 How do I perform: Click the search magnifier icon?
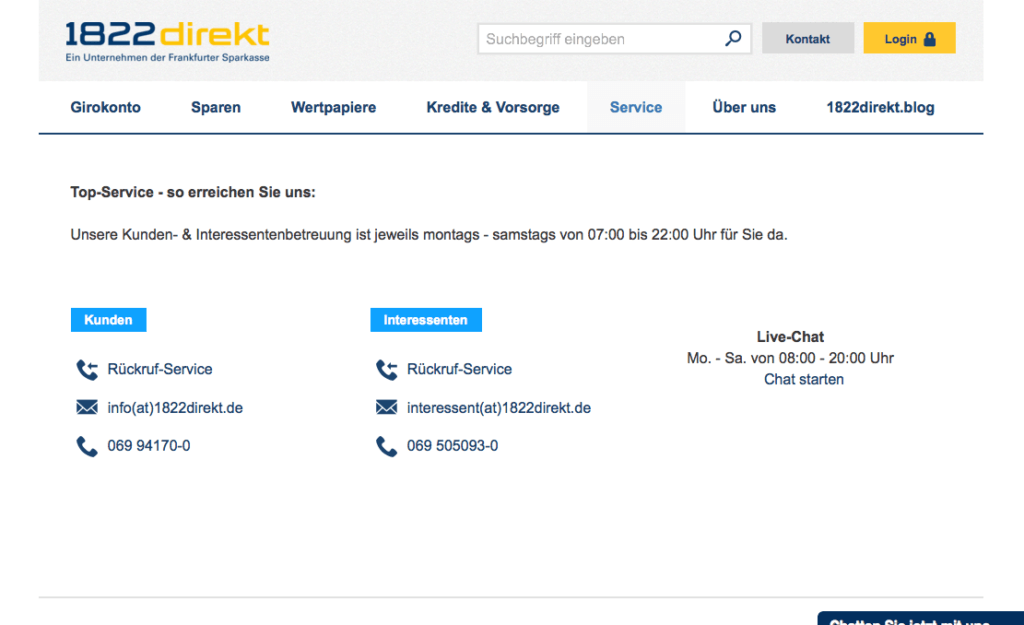pyautogui.click(x=733, y=39)
